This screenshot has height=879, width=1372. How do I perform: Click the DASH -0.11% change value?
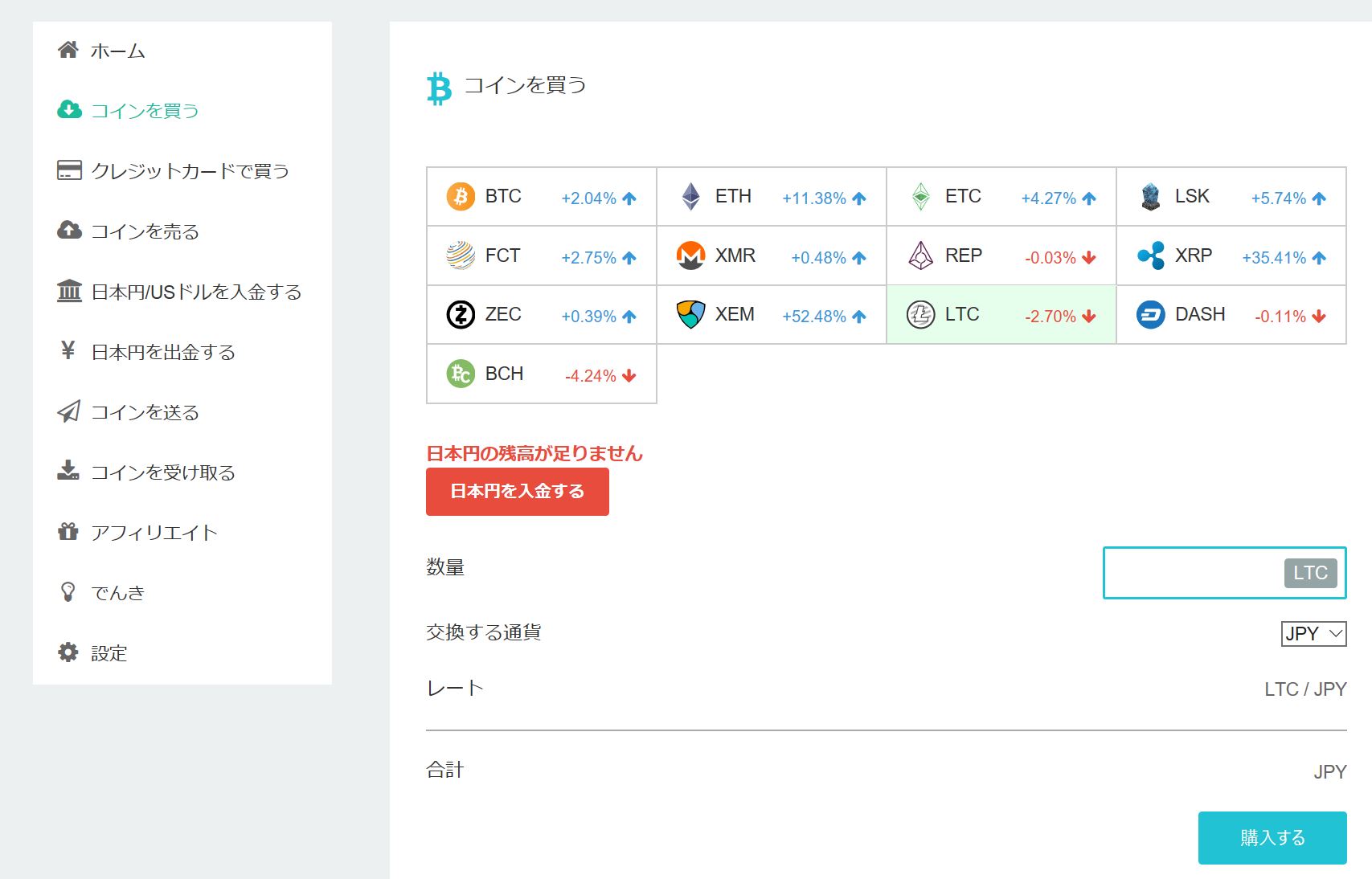click(x=1280, y=317)
